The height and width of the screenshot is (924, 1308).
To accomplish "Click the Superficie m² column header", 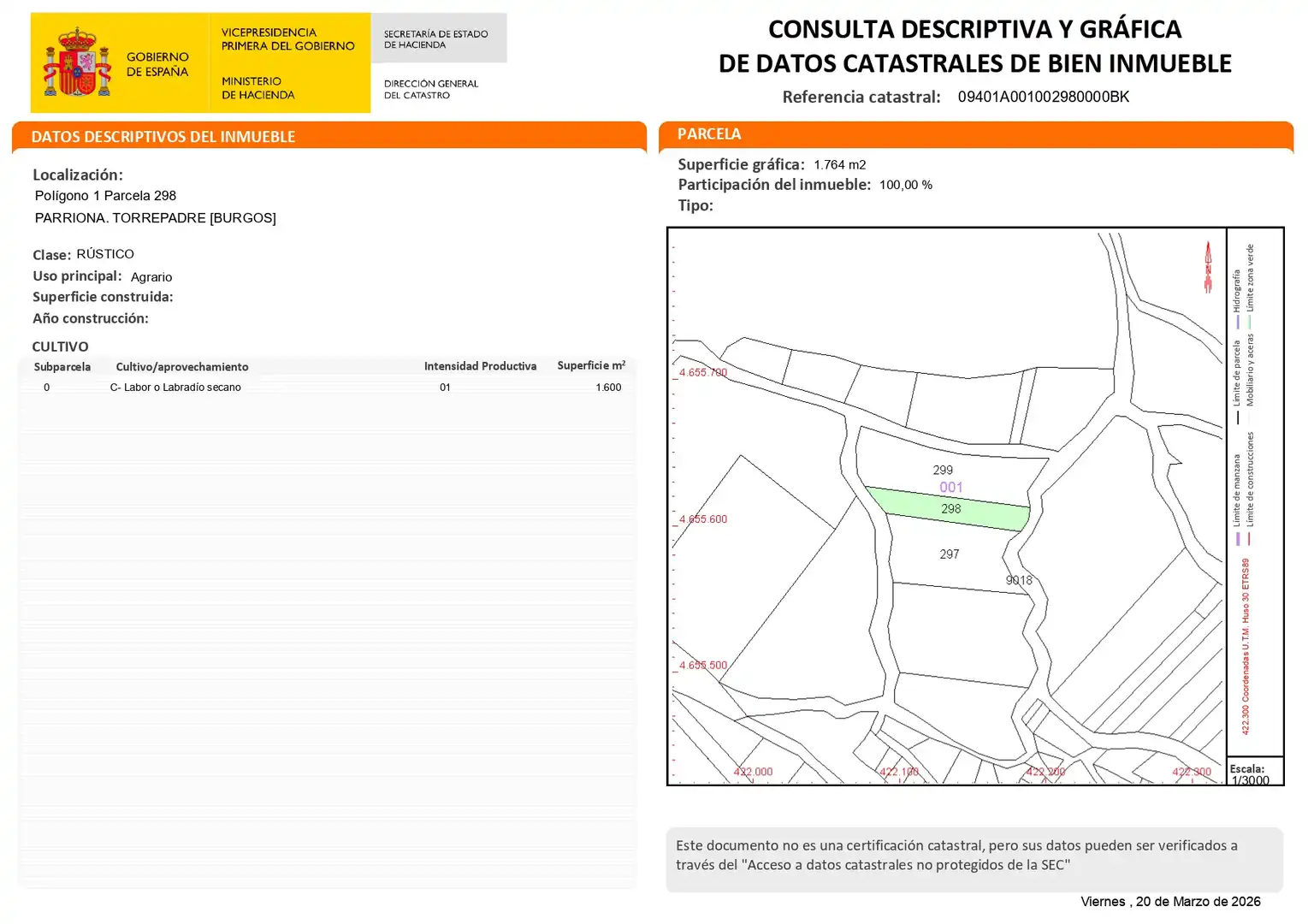I will [591, 365].
